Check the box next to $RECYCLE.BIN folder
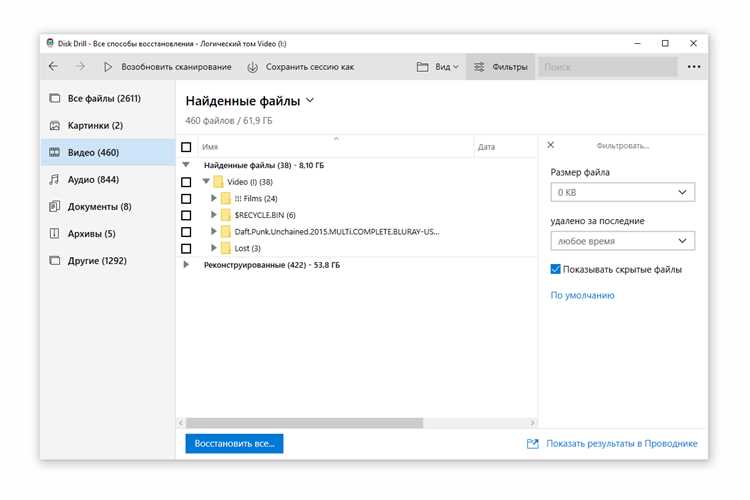750x500 pixels. (186, 215)
